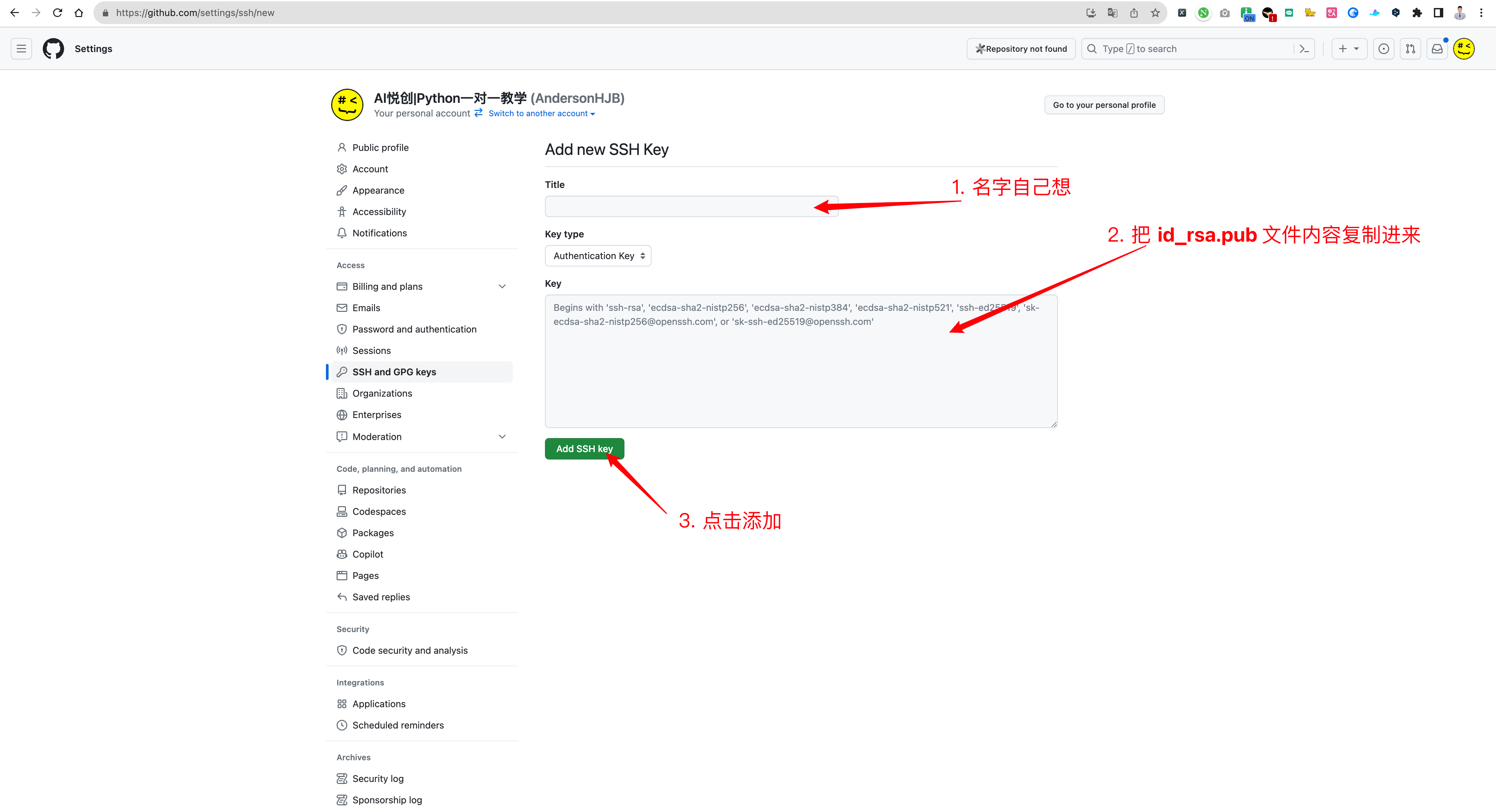The height and width of the screenshot is (812, 1496).
Task: Click the green Add SSH key button
Action: pos(584,449)
